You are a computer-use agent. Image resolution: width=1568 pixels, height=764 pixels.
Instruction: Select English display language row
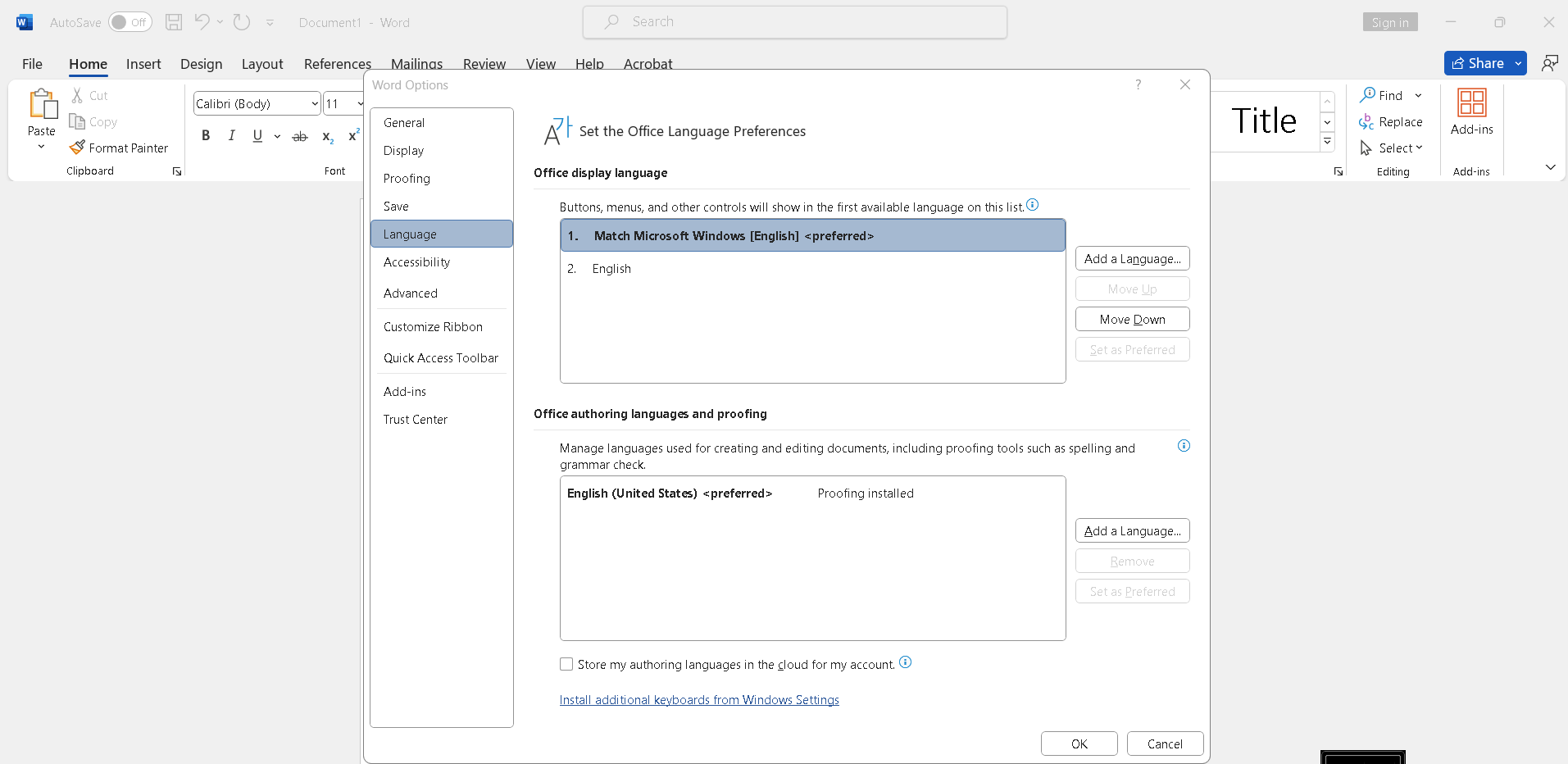(x=812, y=269)
